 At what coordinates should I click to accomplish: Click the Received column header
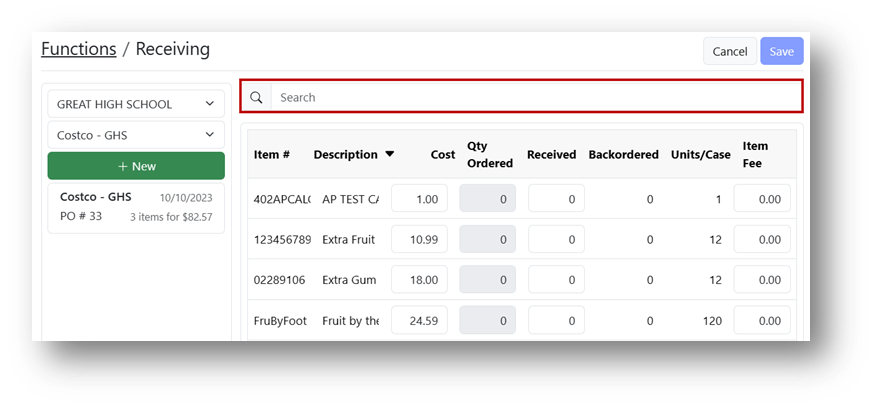click(551, 154)
